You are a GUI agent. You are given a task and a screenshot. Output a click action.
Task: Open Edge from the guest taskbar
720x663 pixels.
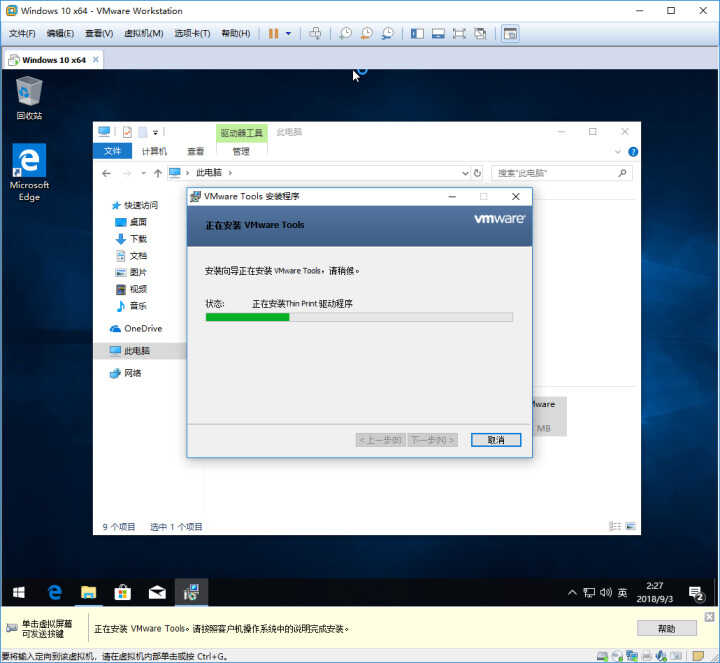(55, 593)
